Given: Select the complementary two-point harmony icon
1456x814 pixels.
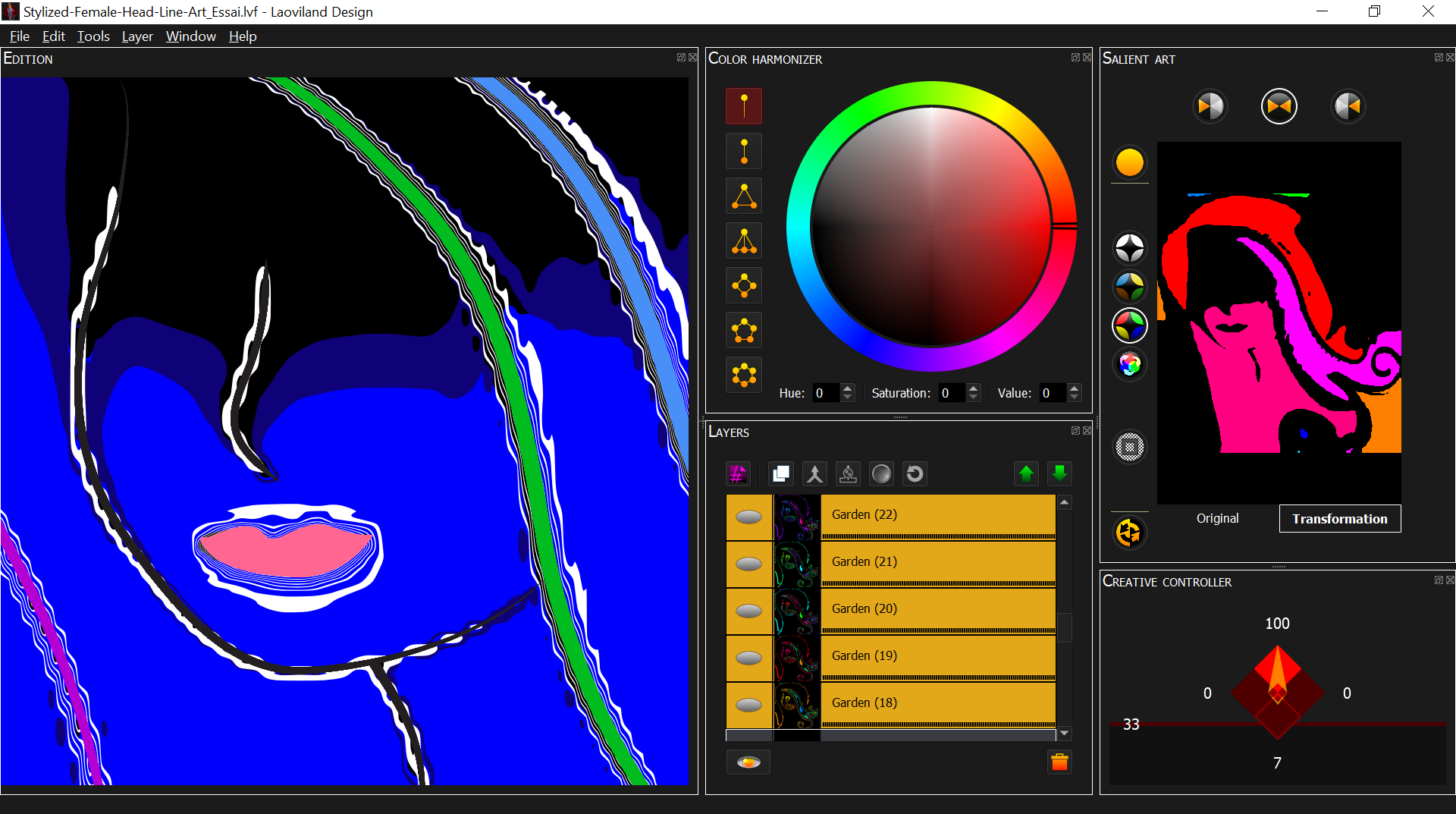Looking at the screenshot, I should [x=744, y=151].
